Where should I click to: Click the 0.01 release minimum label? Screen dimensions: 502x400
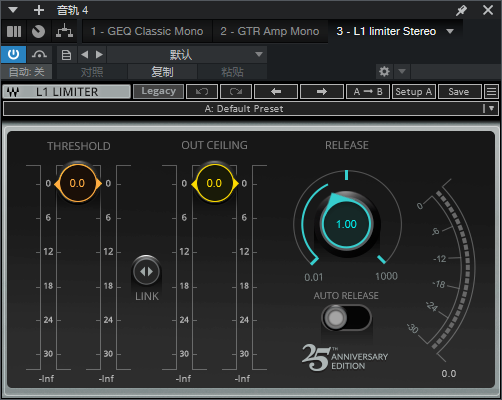[x=313, y=277]
